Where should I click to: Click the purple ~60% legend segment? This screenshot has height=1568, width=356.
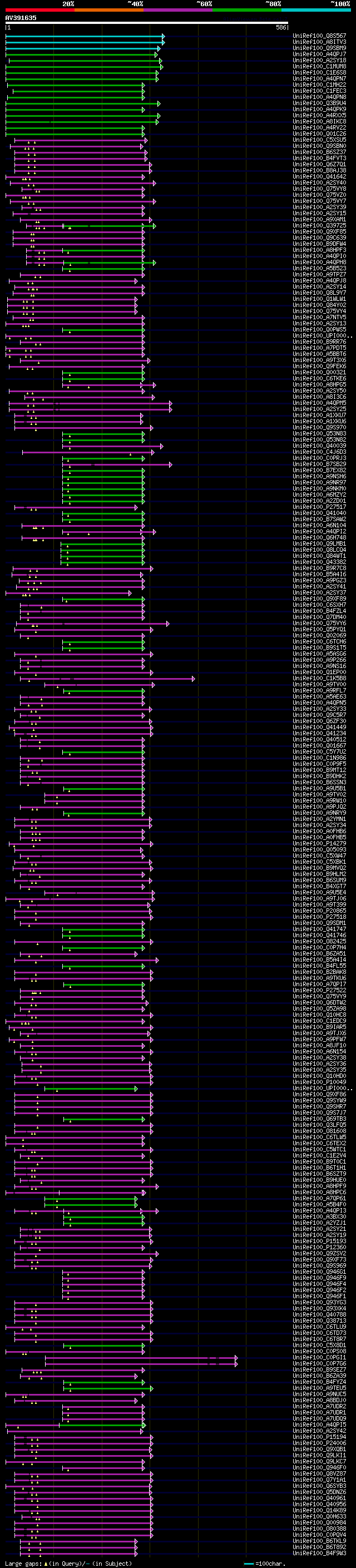click(179, 10)
